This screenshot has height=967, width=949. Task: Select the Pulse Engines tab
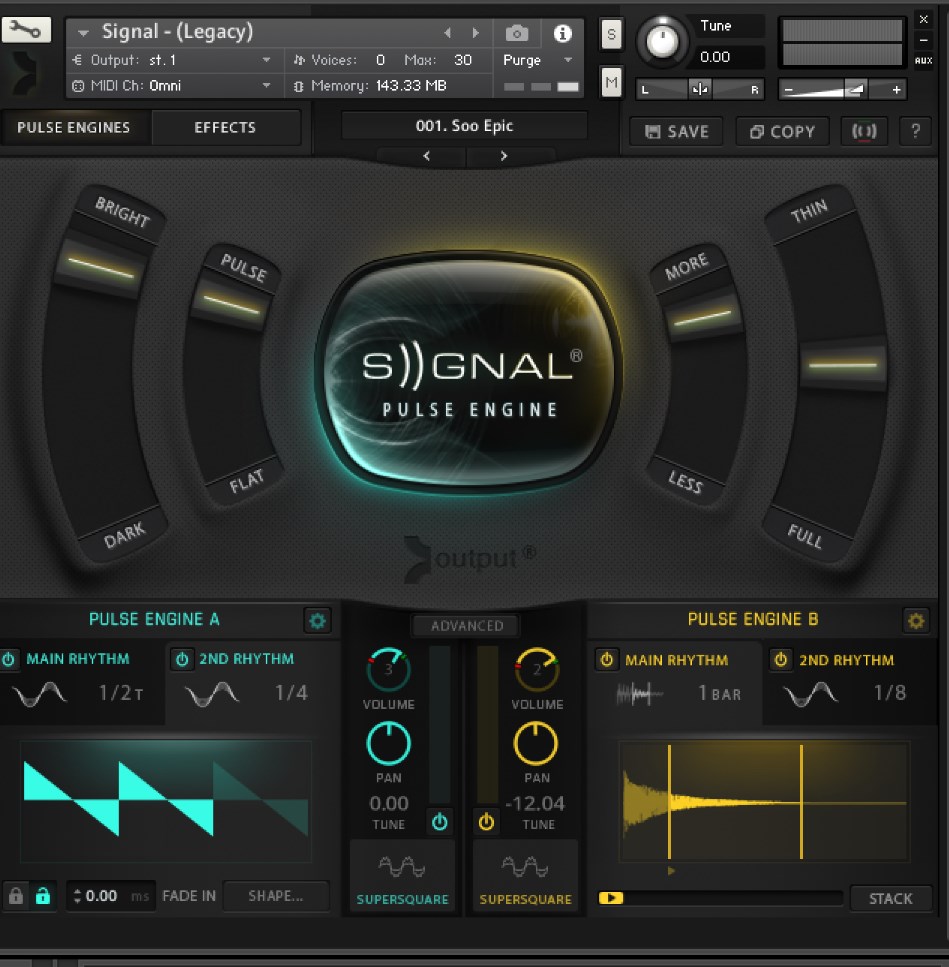(x=73, y=128)
